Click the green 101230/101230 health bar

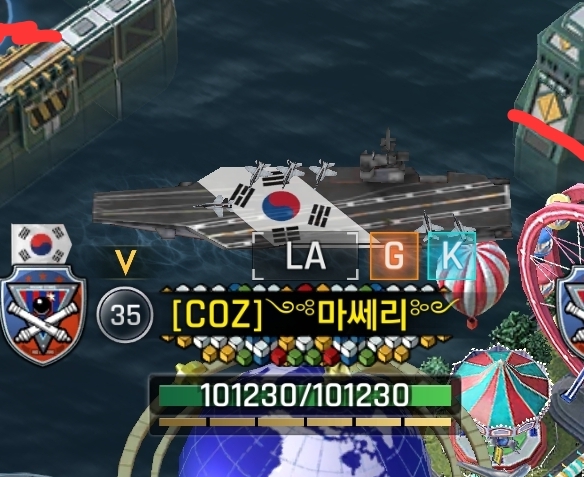[x=305, y=395]
